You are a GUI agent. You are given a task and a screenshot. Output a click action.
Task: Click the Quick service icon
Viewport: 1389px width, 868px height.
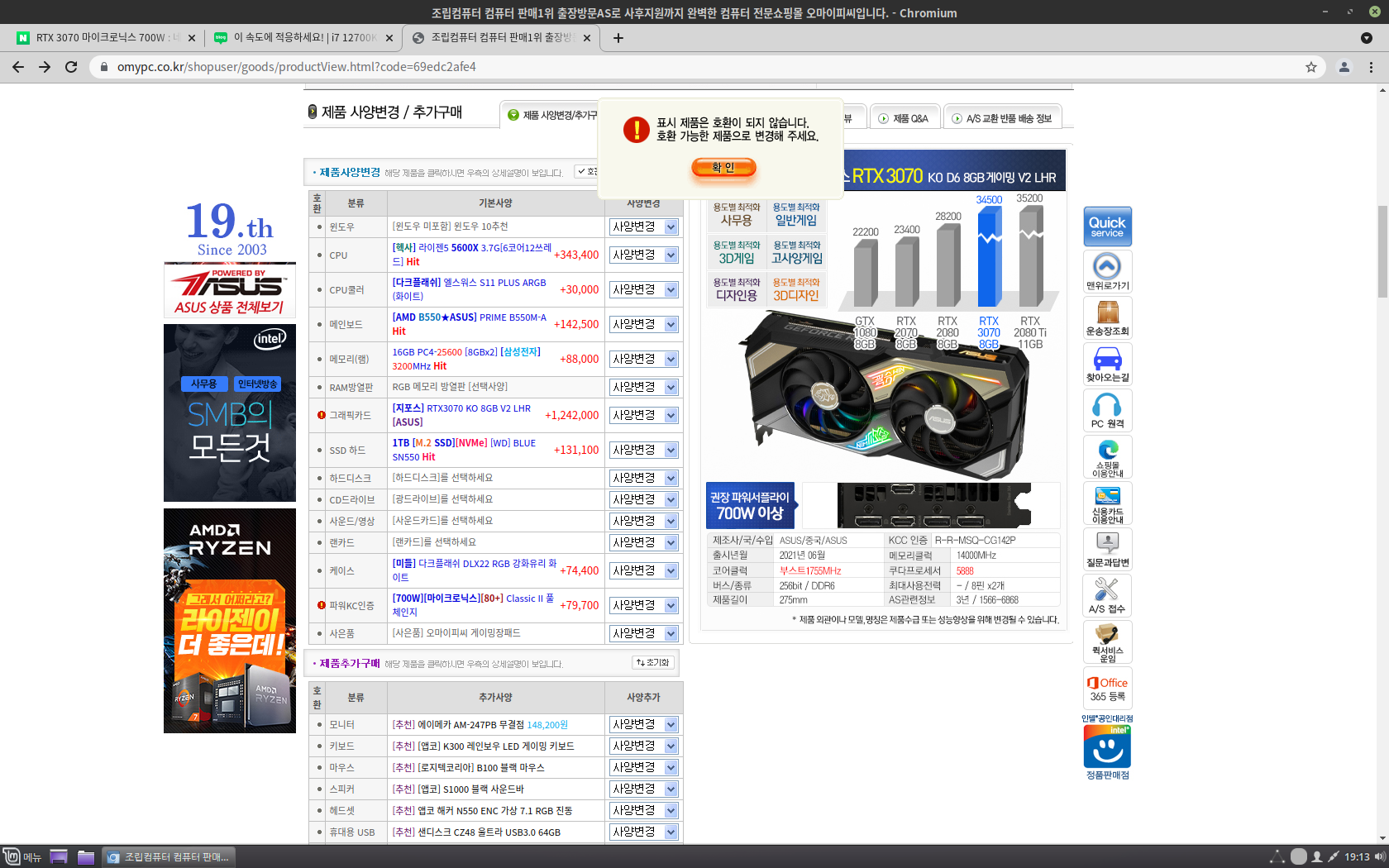tap(1107, 226)
